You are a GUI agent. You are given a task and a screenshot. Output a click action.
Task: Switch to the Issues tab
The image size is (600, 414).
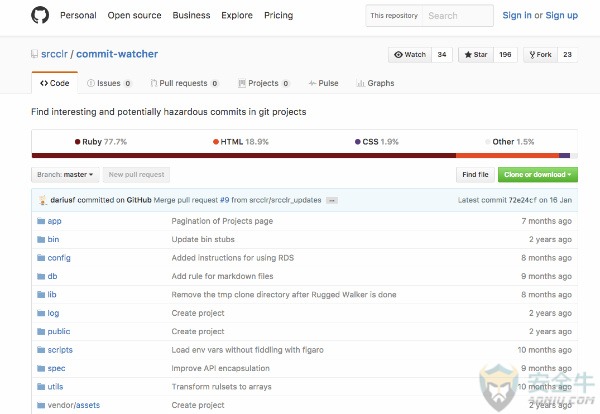(109, 83)
